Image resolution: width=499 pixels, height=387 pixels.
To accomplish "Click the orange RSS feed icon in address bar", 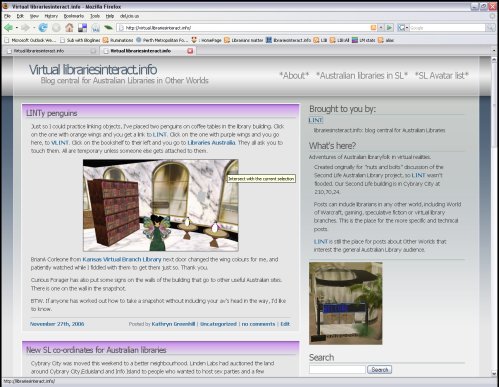I will (x=374, y=28).
